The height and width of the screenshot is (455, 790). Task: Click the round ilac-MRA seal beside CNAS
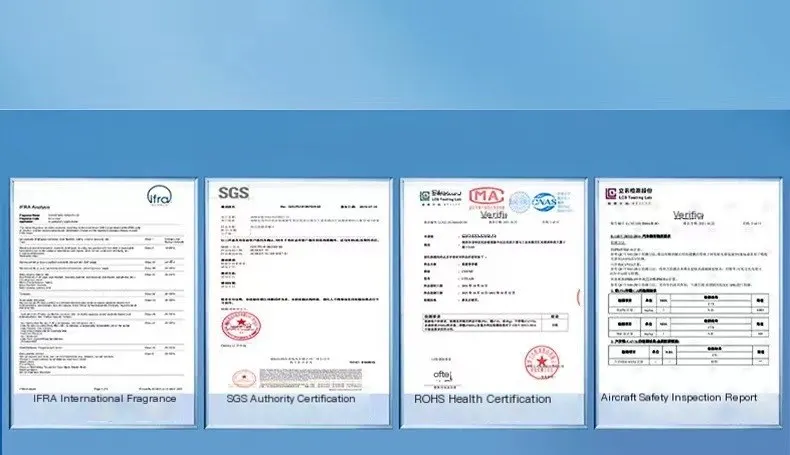[519, 202]
